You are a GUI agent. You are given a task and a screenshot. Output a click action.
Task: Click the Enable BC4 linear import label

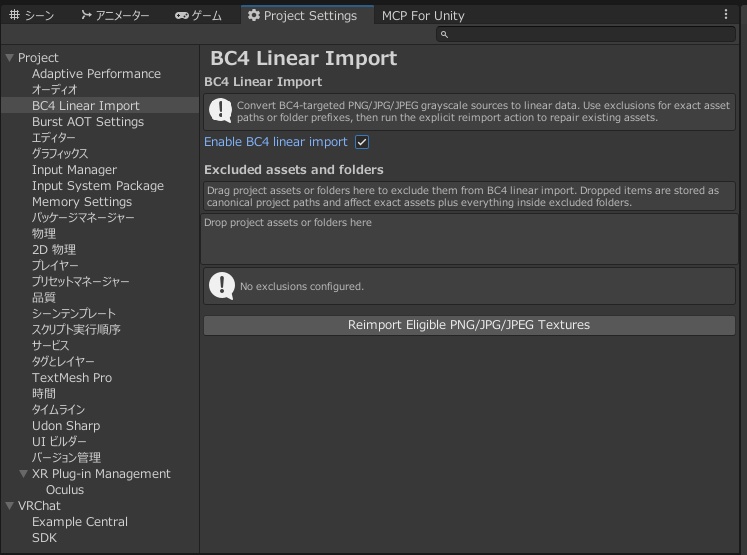(x=276, y=142)
